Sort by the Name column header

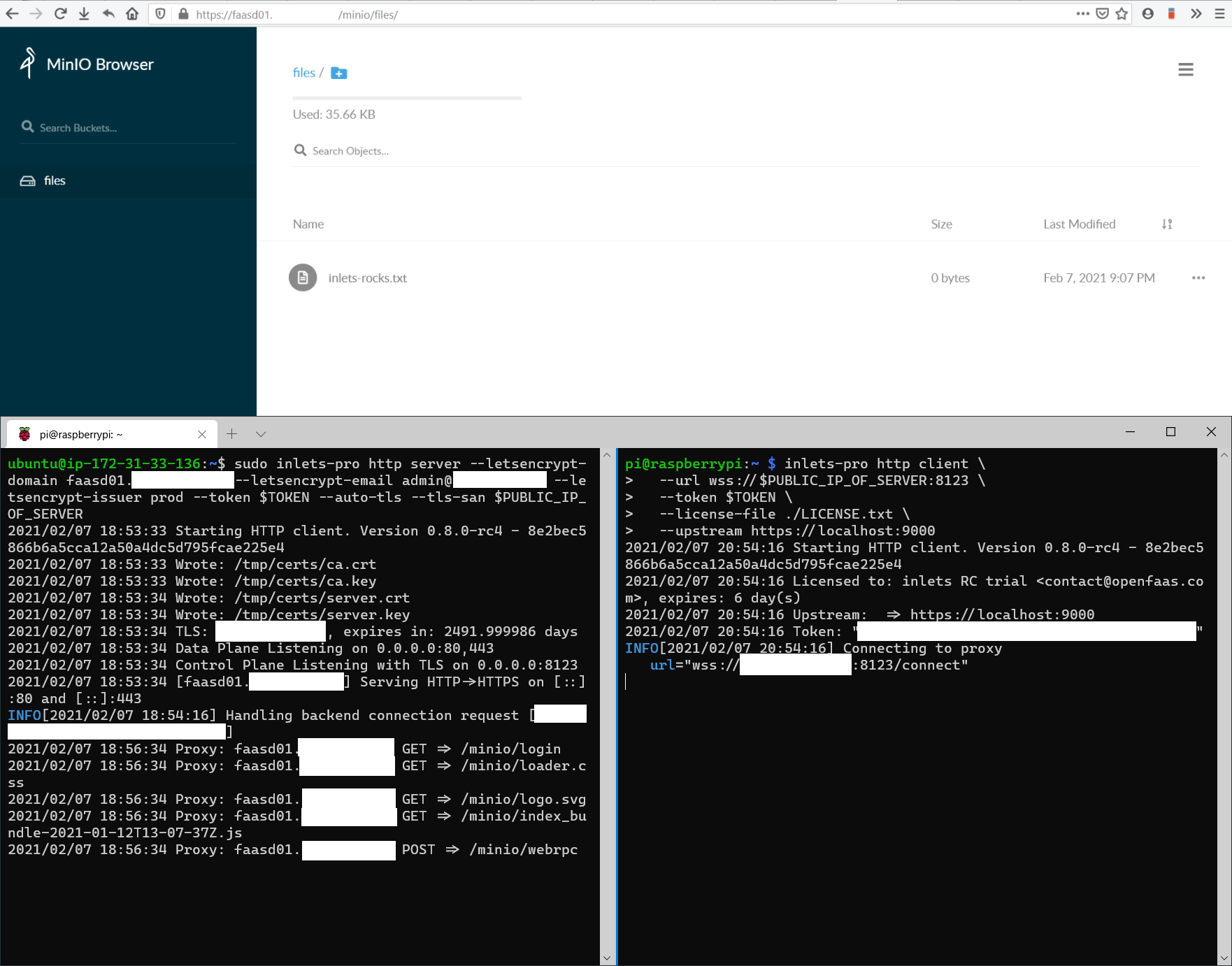coord(308,224)
